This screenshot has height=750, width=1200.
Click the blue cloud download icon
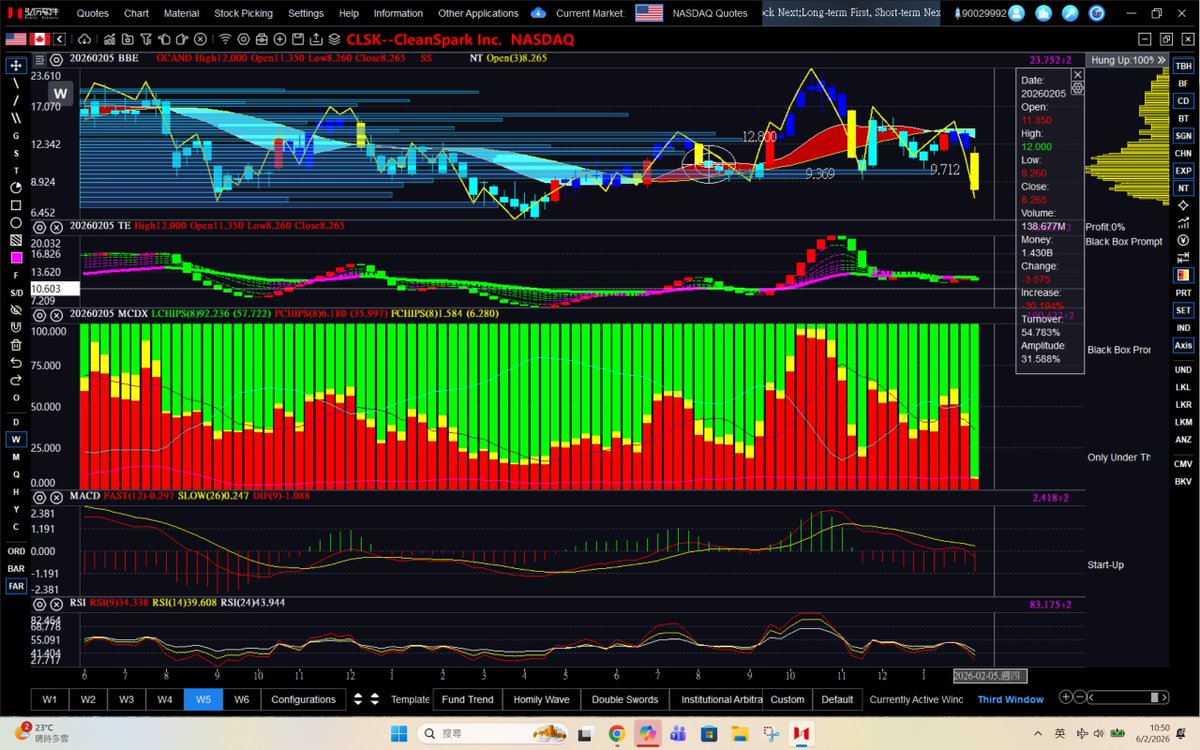(538, 13)
